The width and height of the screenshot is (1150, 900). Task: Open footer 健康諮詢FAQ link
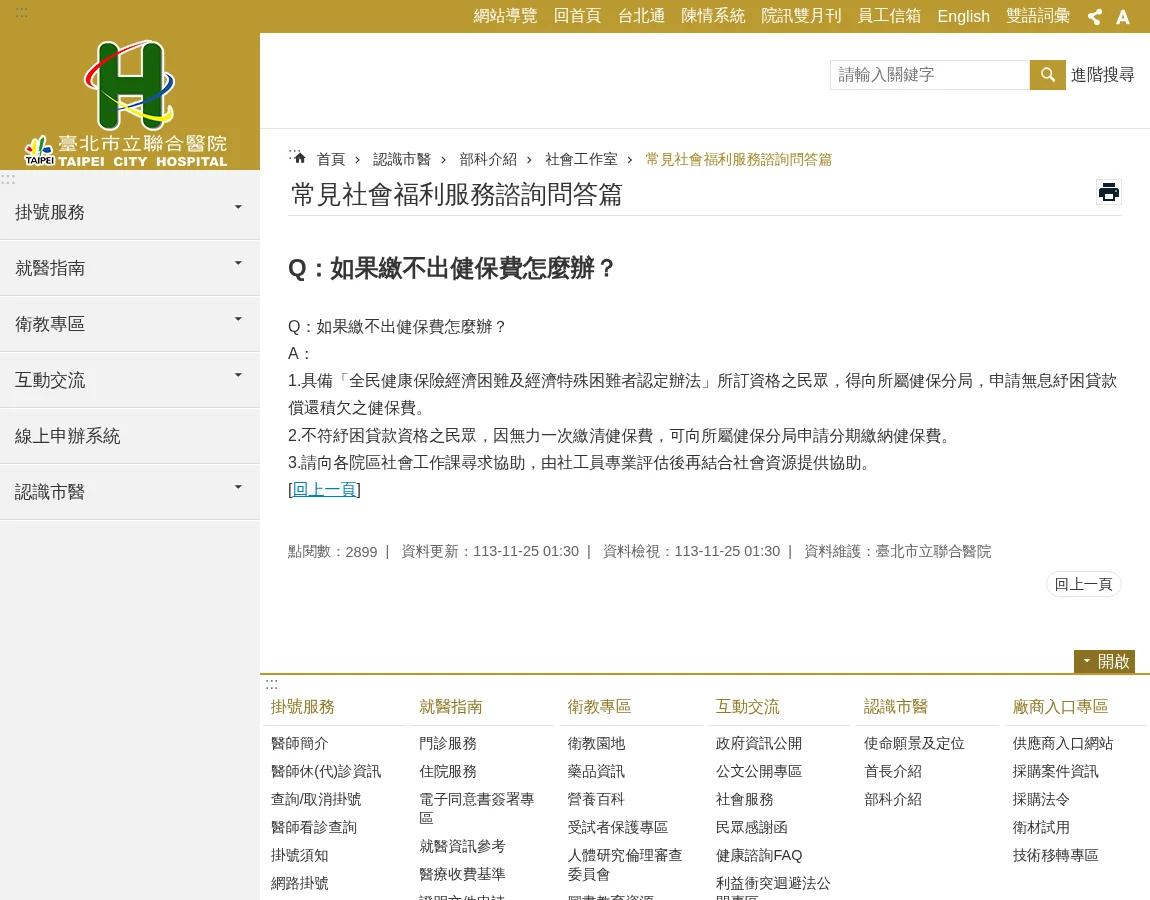(x=759, y=855)
